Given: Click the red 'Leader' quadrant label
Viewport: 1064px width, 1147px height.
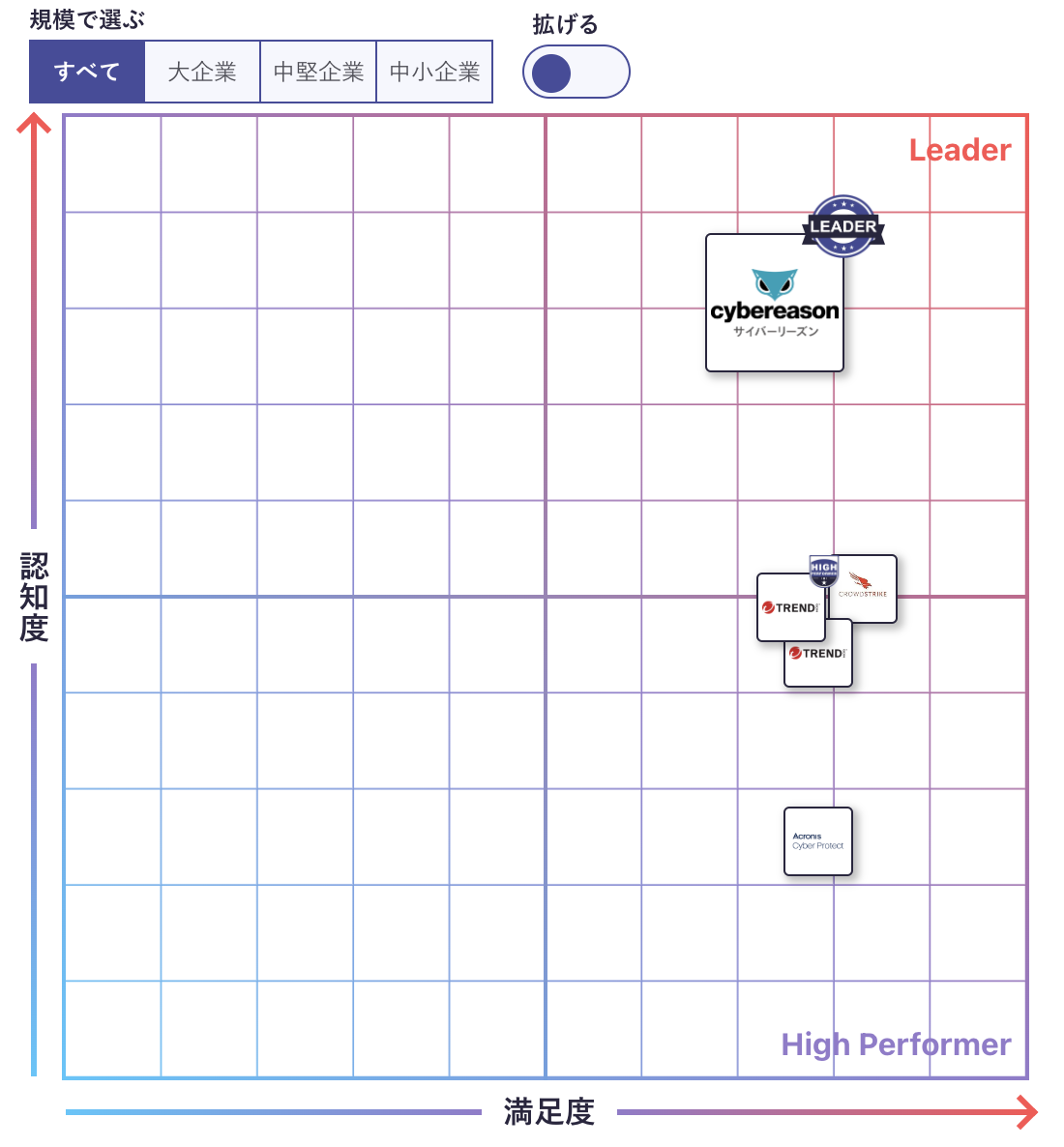Looking at the screenshot, I should point(961,150).
